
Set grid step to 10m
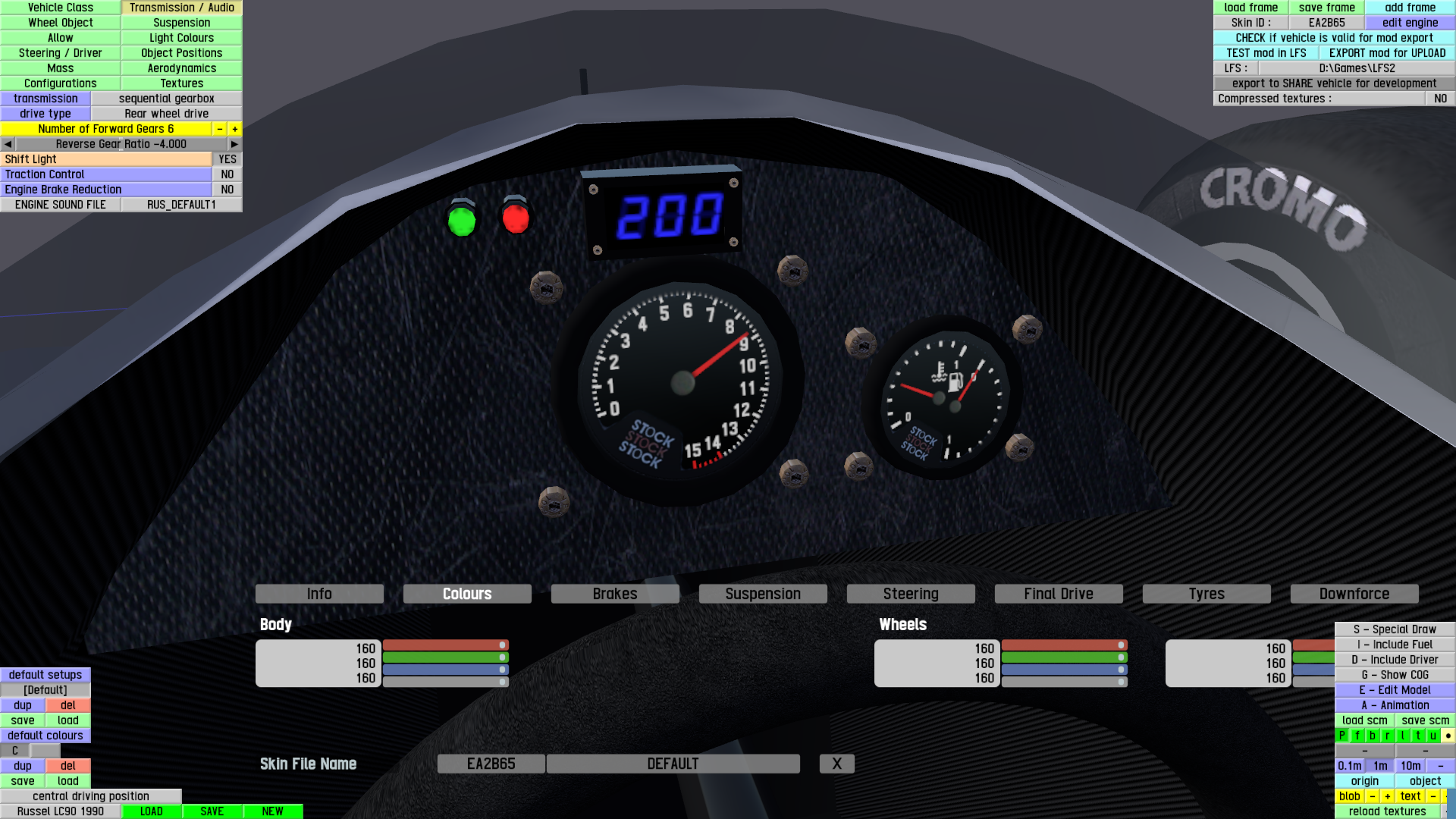point(1410,766)
